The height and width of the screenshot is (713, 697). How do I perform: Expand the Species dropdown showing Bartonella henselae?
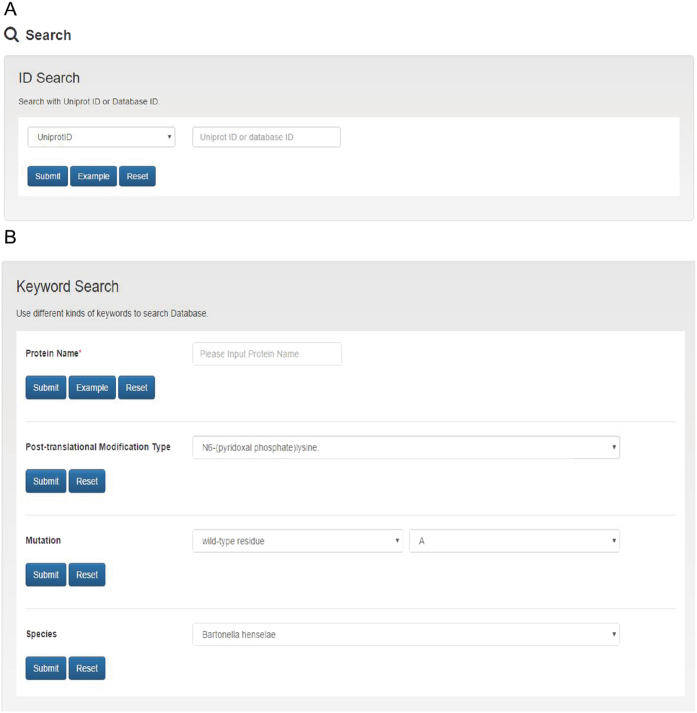click(x=406, y=634)
